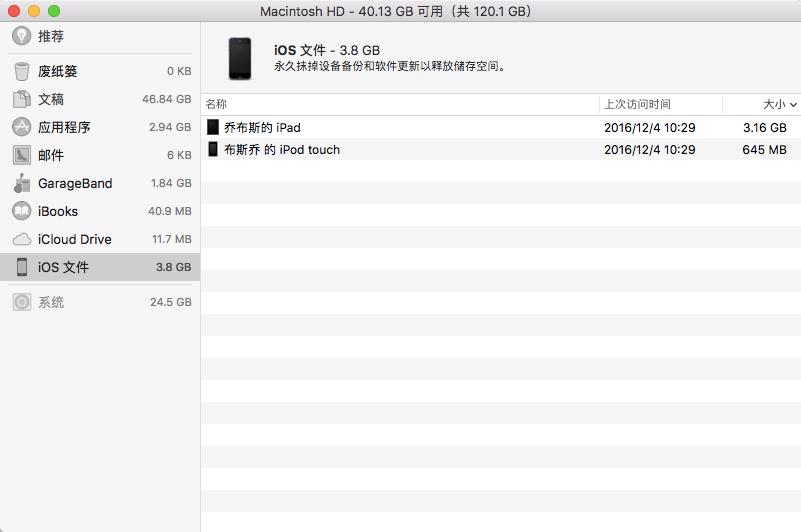Sort by the 大小 column chevron
This screenshot has width=801, height=532.
point(793,105)
